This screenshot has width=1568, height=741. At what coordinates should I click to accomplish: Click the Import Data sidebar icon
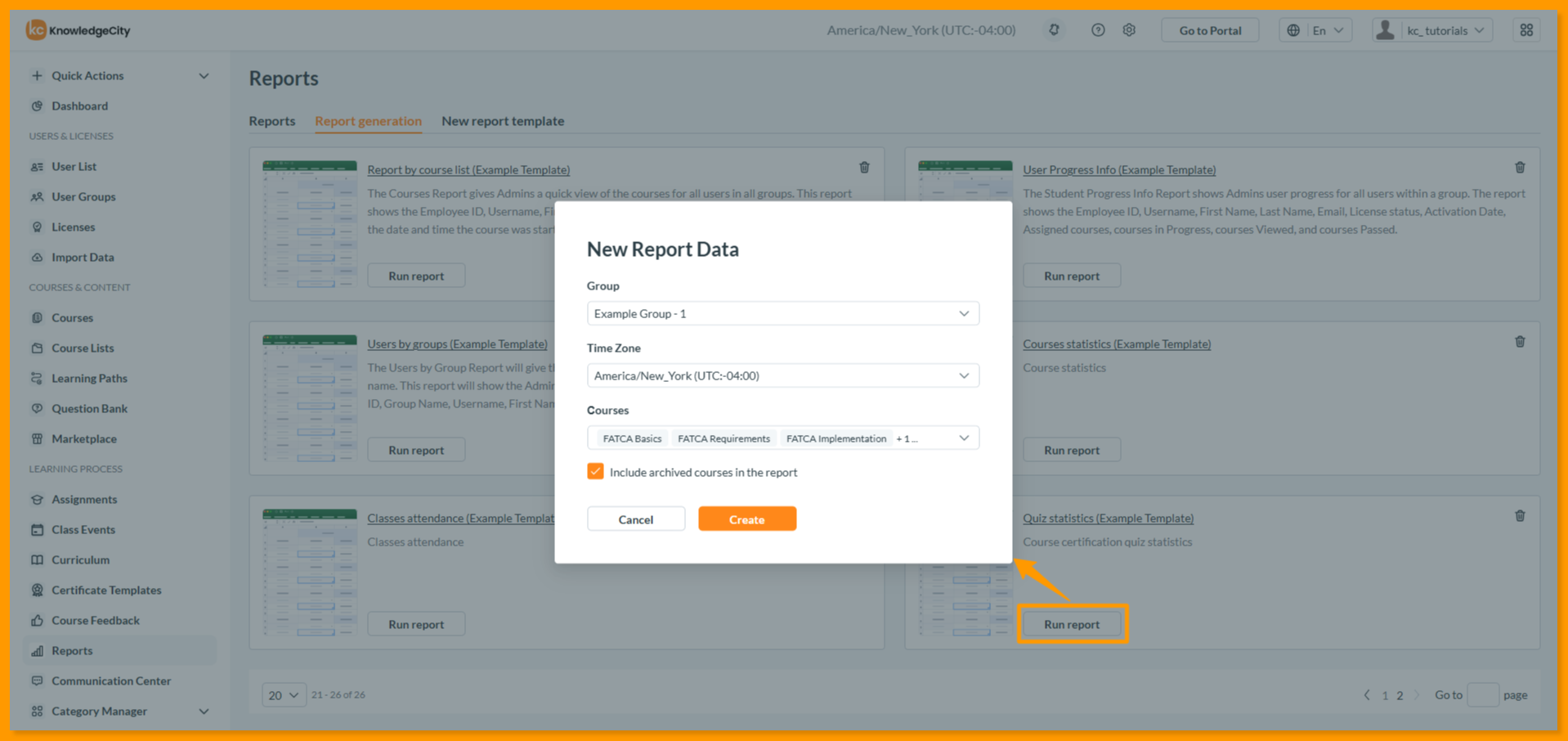[x=37, y=257]
